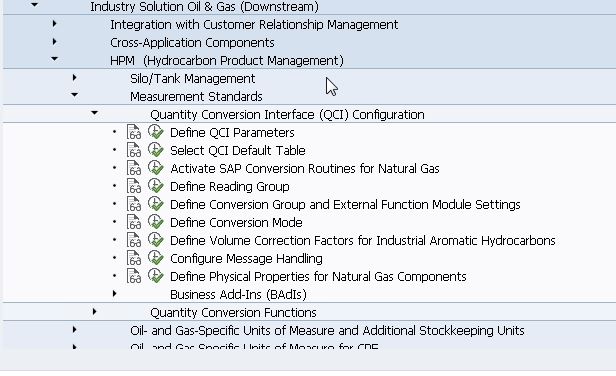
Task: Open documentation icon for Define Volume Correction Factors
Action: [x=134, y=240]
